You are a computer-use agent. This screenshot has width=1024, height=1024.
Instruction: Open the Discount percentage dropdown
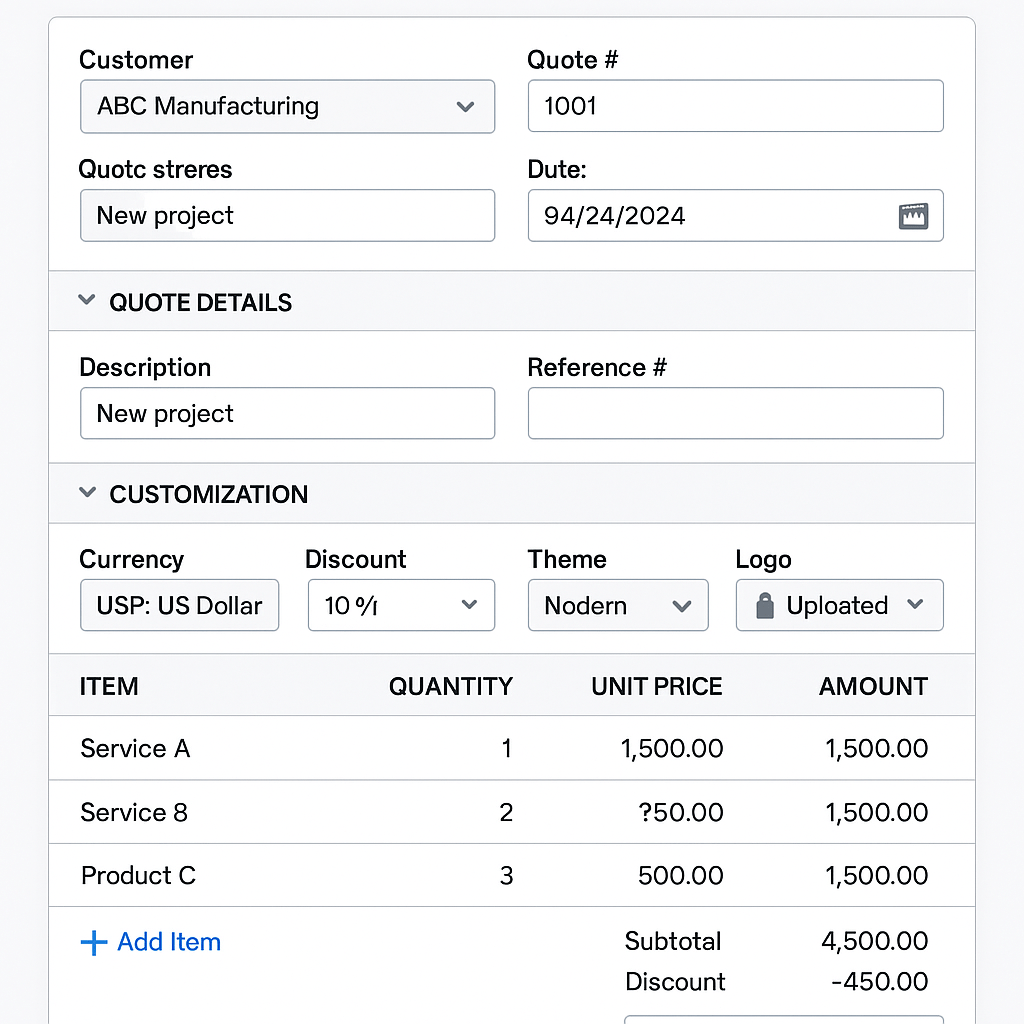click(x=401, y=606)
